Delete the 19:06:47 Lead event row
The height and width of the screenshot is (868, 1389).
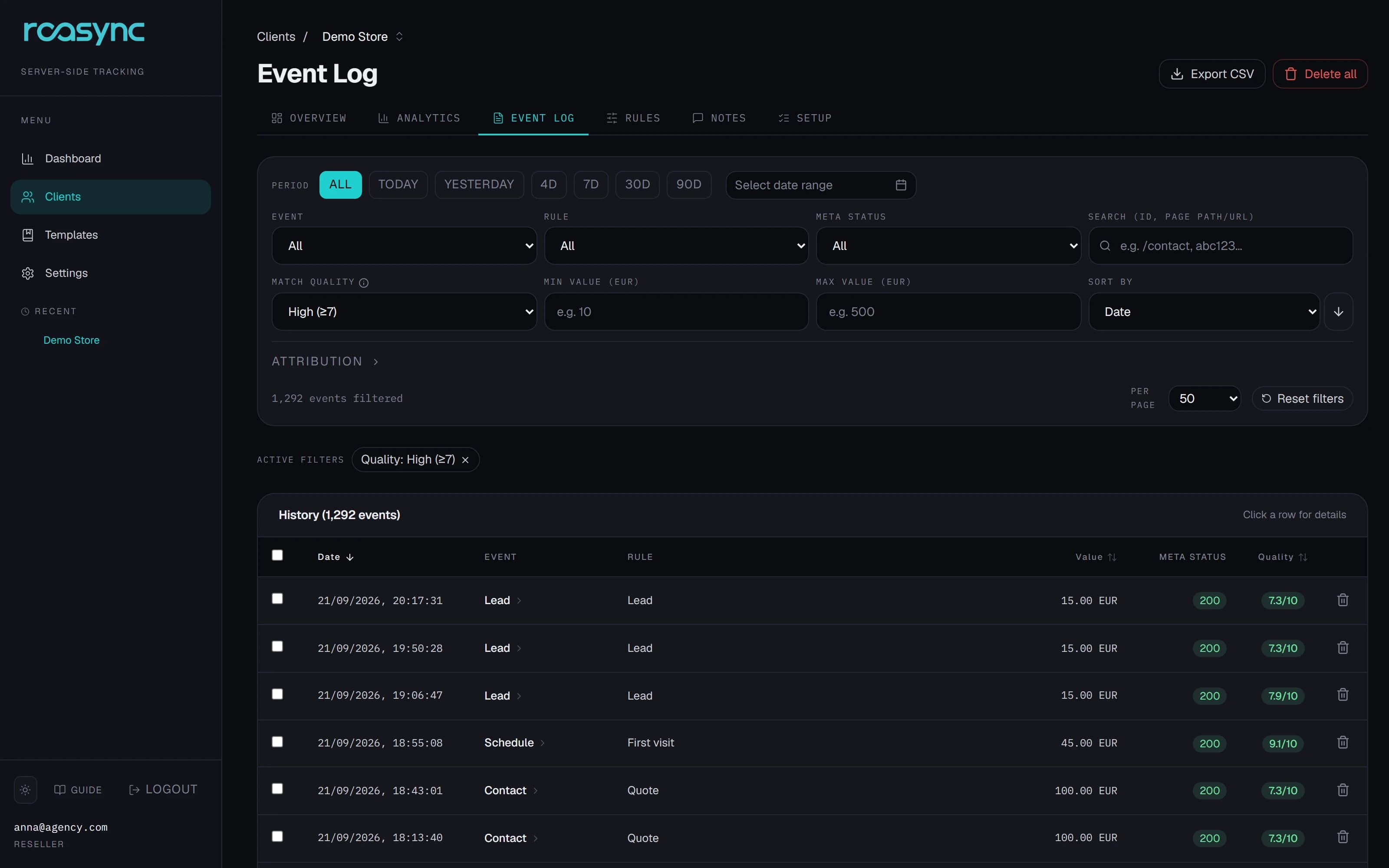(x=1343, y=695)
